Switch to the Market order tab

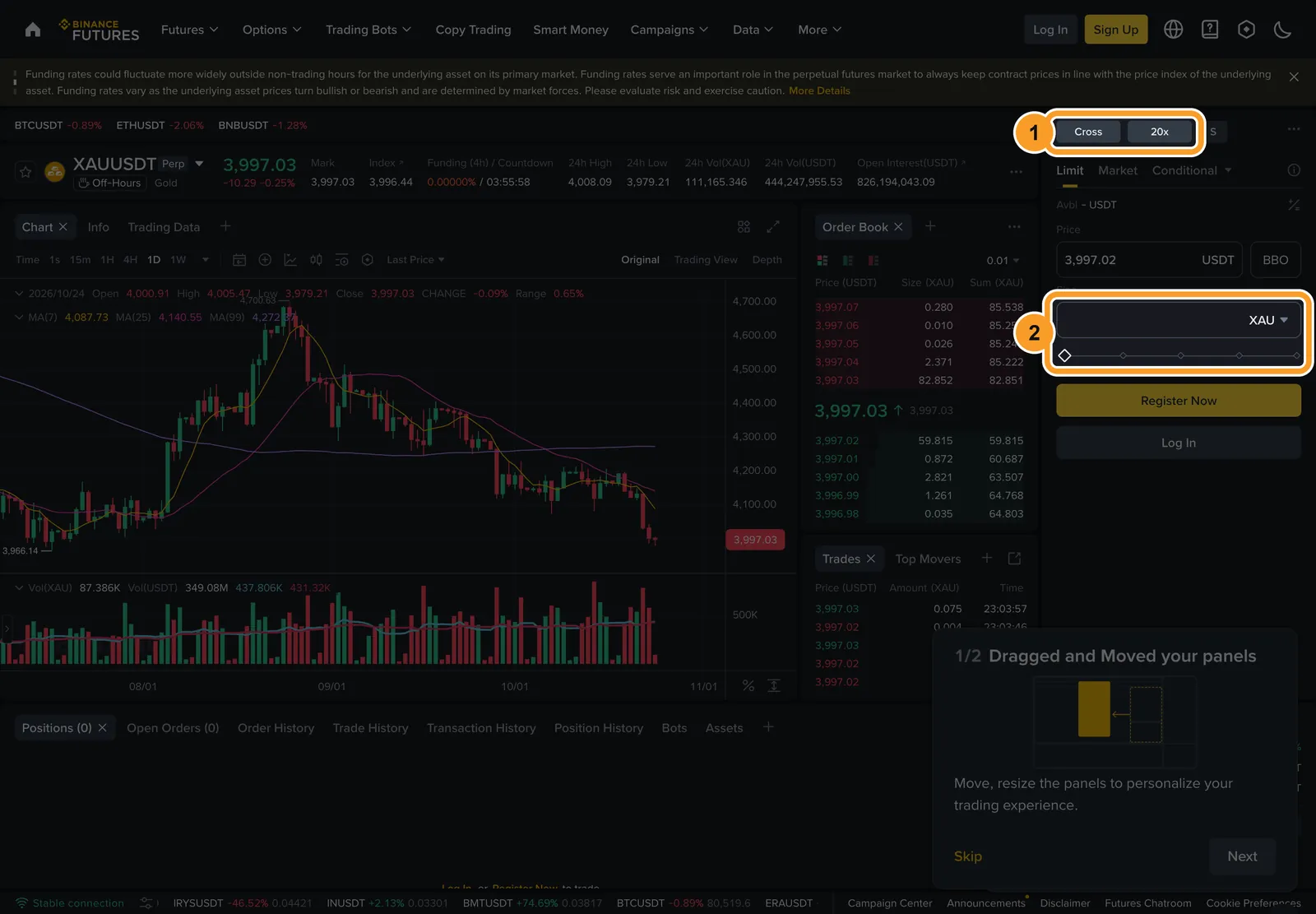point(1118,170)
